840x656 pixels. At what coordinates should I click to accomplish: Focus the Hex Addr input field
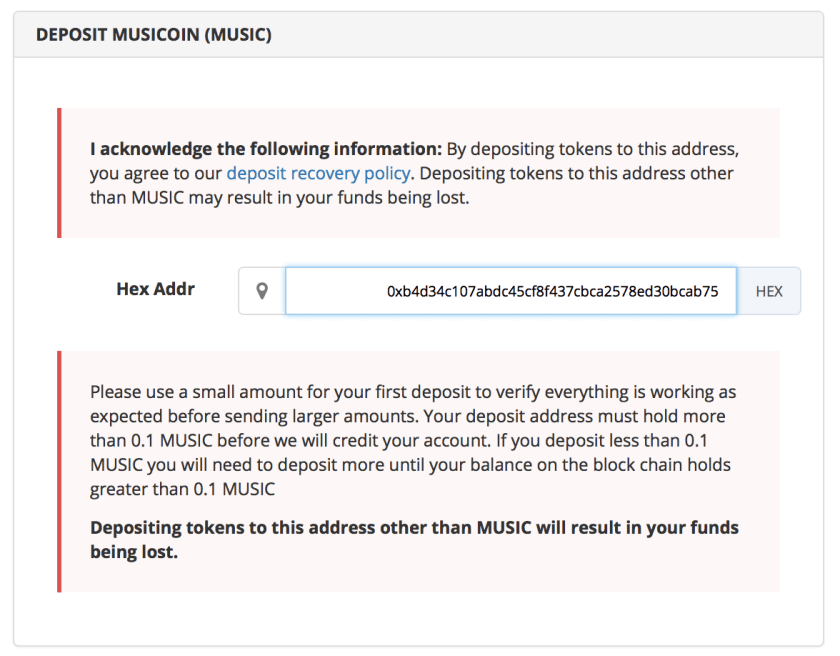coord(510,291)
